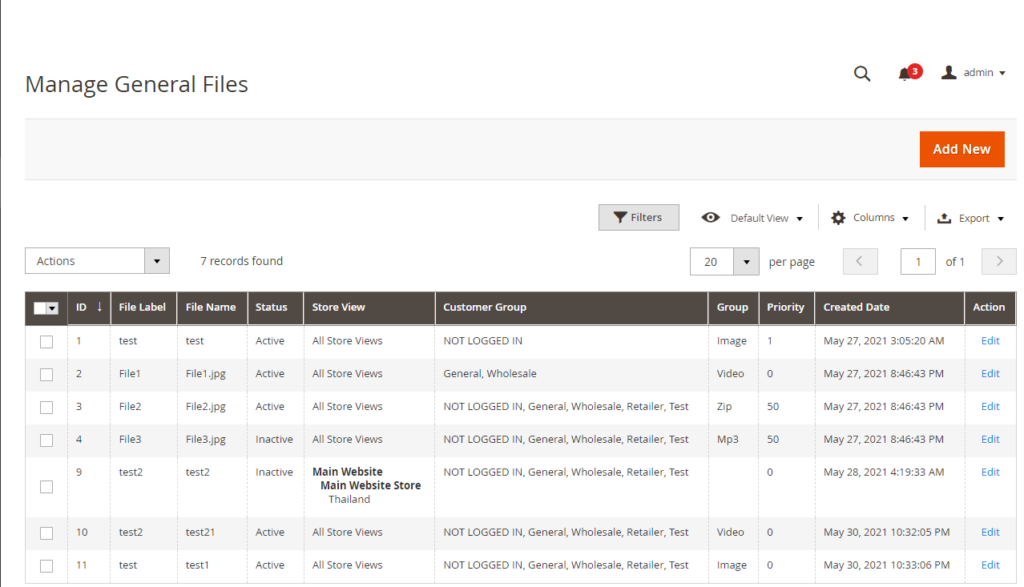Sort the grid by Created Date column
The height and width of the screenshot is (587, 1024).
856,307
